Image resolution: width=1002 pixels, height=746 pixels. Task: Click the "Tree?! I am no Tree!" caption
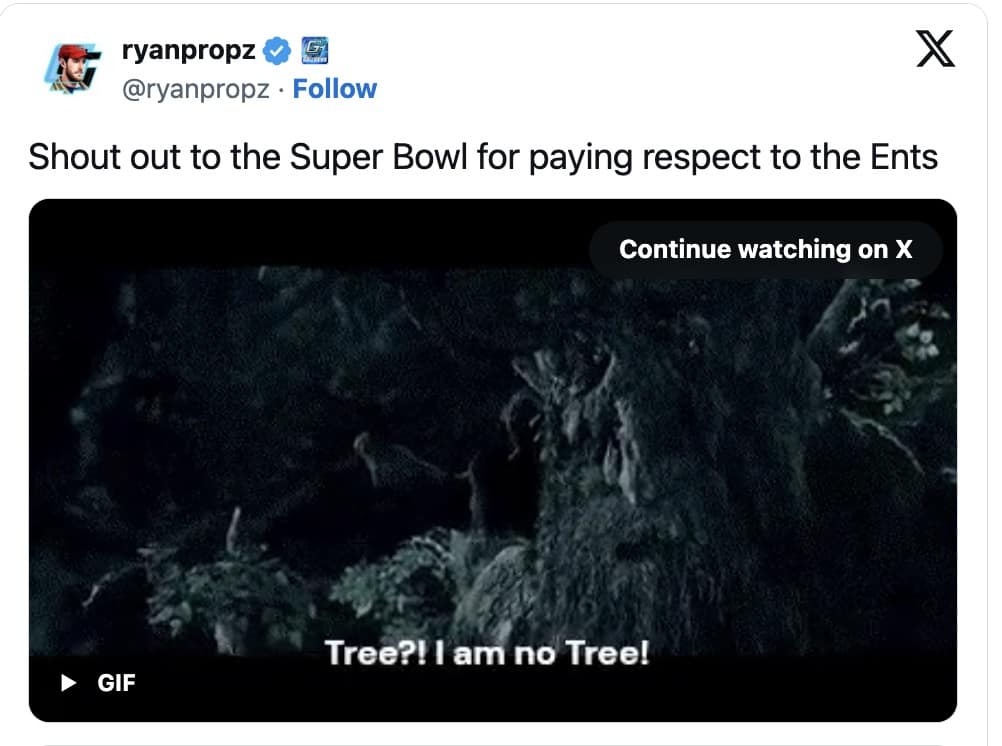[488, 653]
